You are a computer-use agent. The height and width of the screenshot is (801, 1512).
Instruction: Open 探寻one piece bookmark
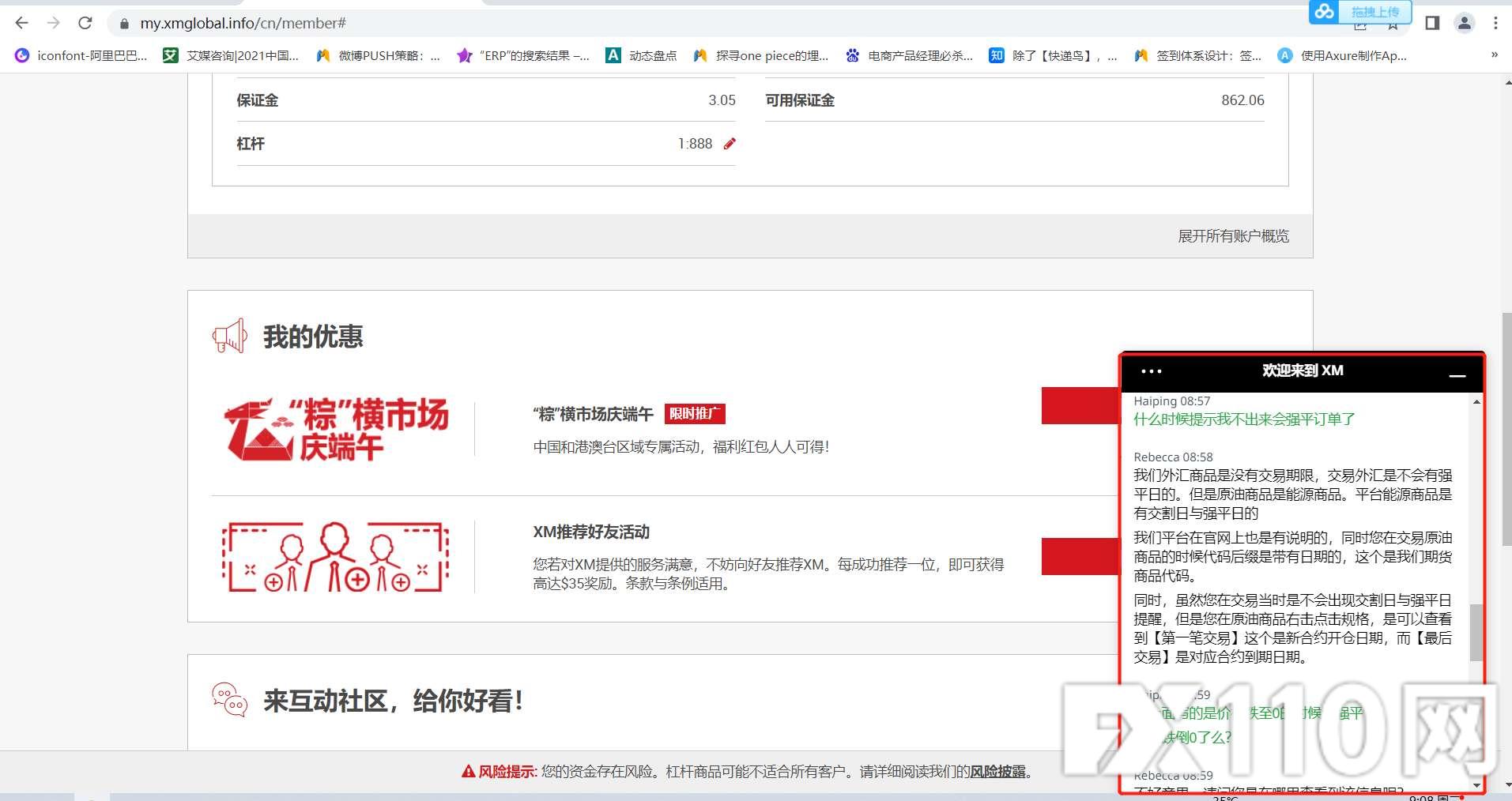[761, 55]
